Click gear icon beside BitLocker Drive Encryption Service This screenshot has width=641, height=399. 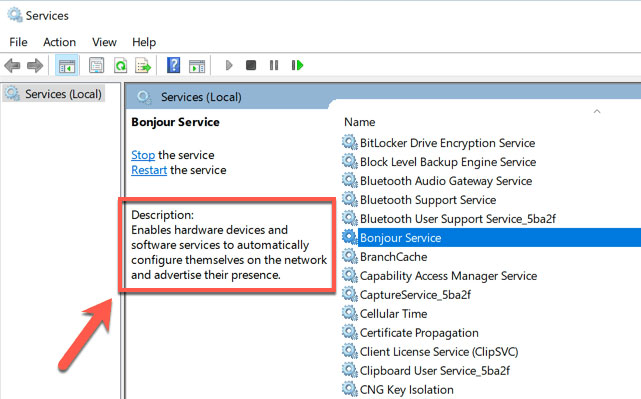pyautogui.click(x=350, y=143)
